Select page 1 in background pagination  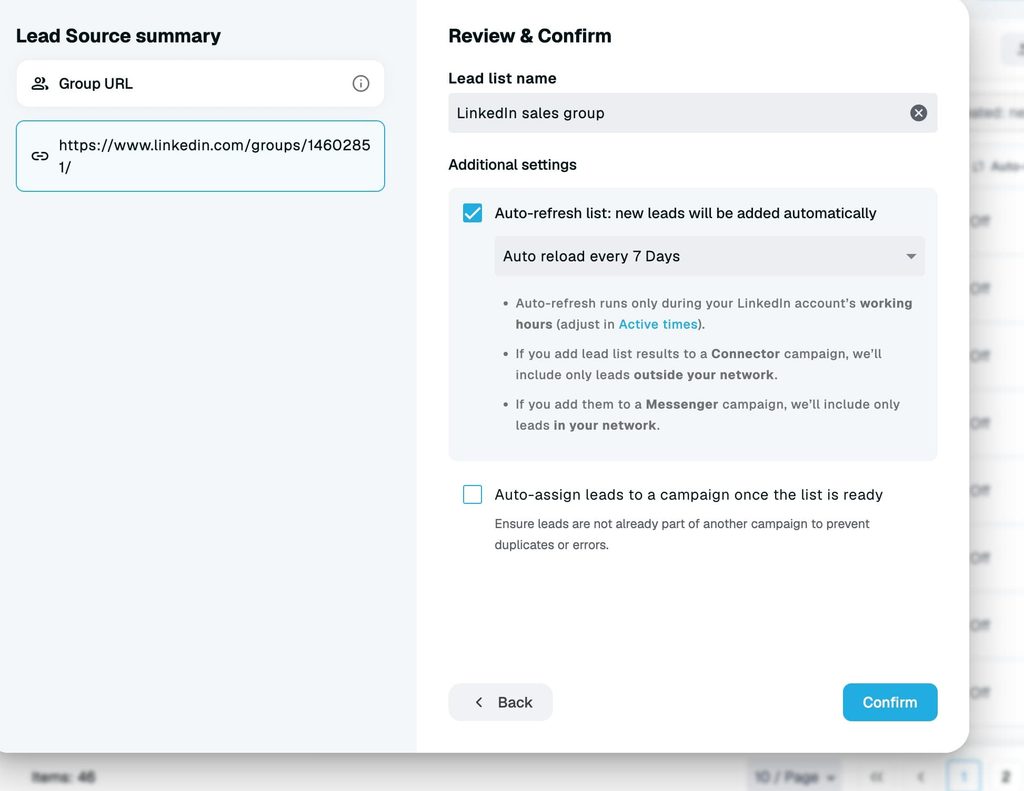[x=964, y=777]
